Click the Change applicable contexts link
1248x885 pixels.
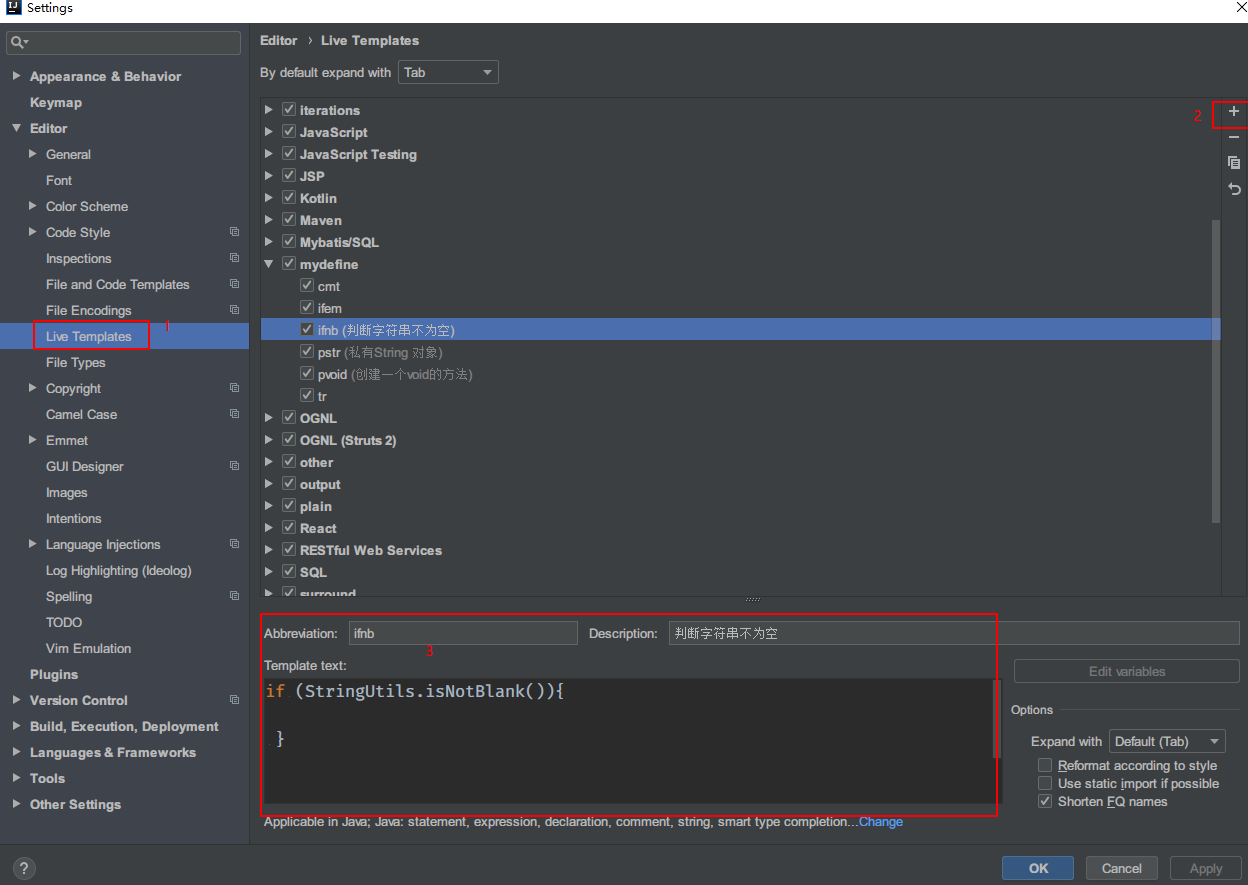881,822
